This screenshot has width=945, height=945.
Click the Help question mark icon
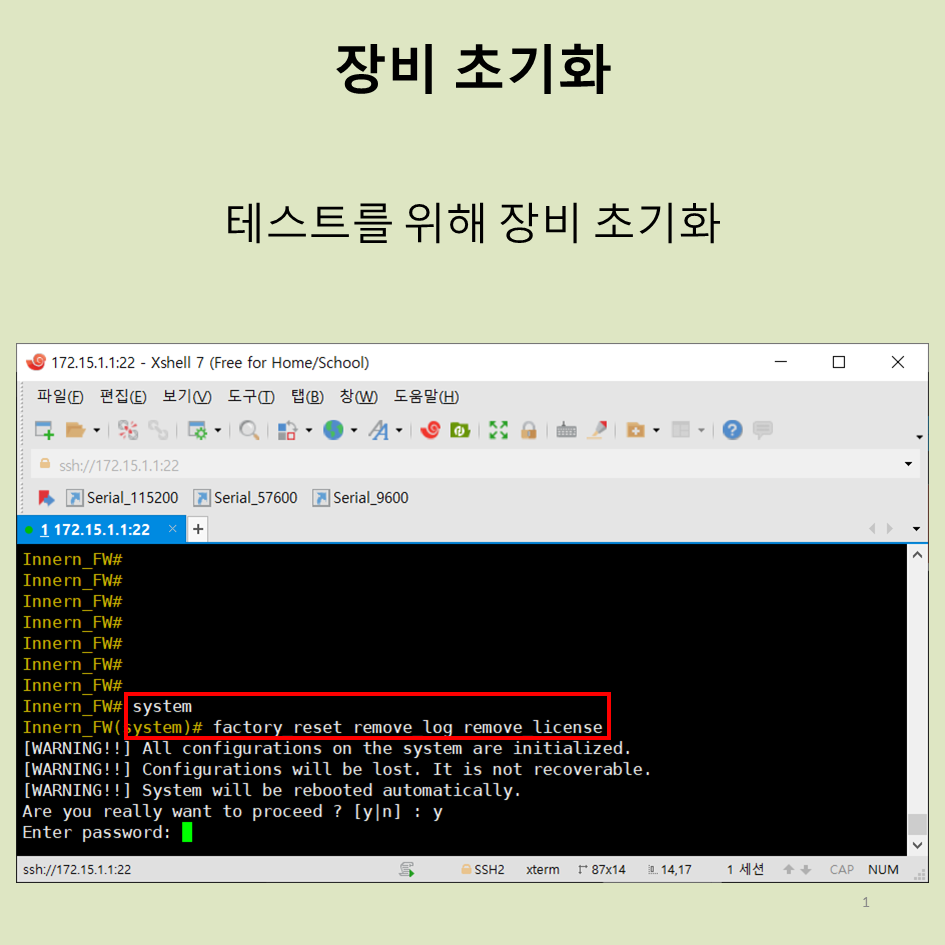[732, 429]
